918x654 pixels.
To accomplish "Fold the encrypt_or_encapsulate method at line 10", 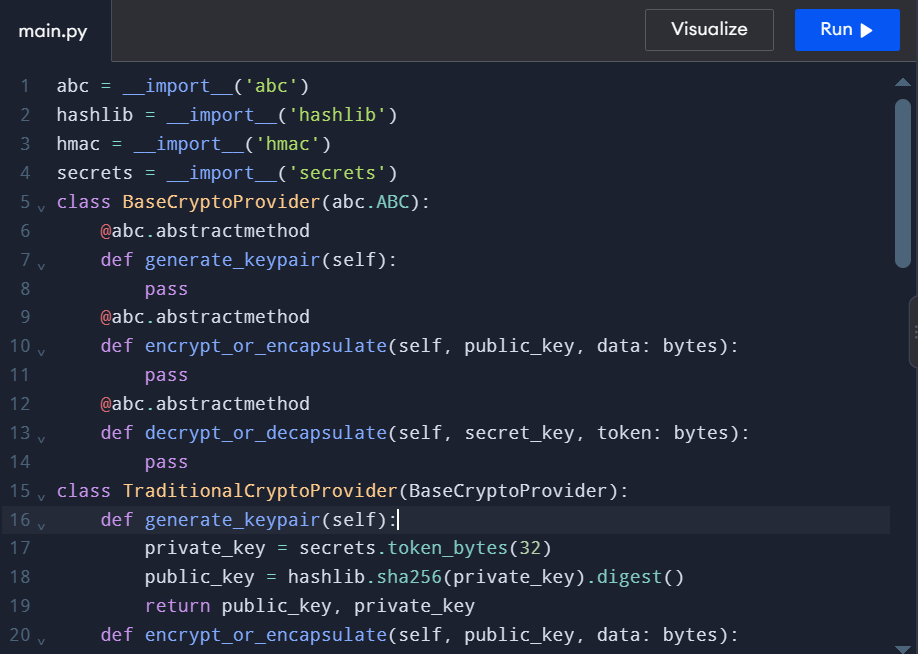I will coord(41,351).
